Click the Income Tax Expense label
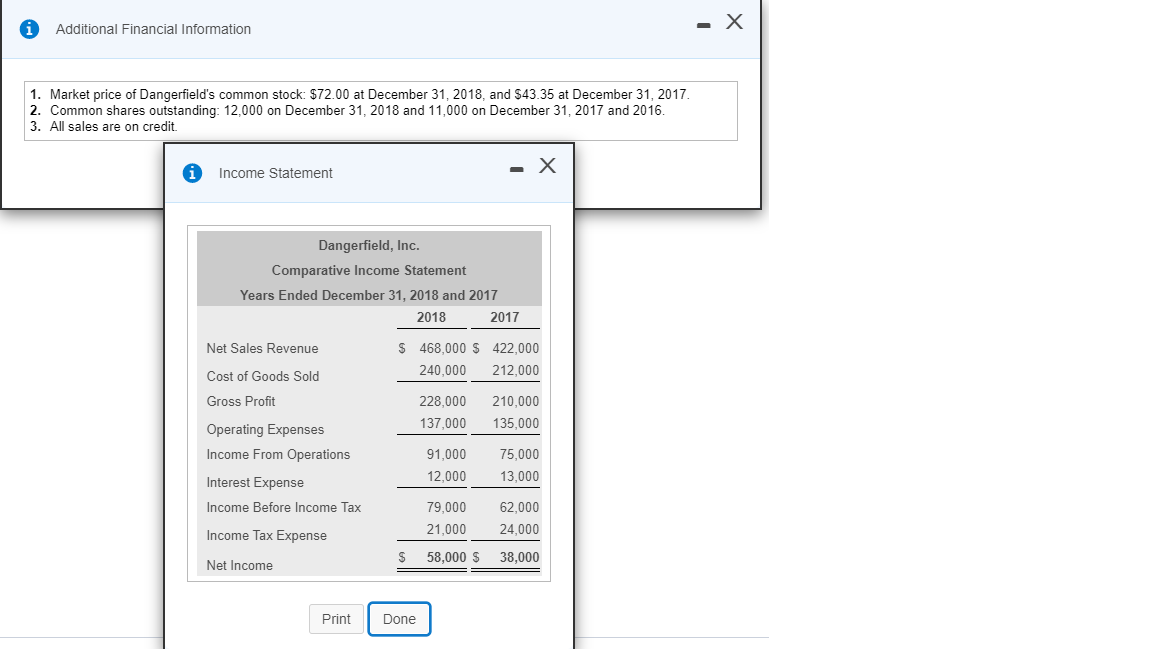Viewport: 1152px width, 649px height. 267,535
